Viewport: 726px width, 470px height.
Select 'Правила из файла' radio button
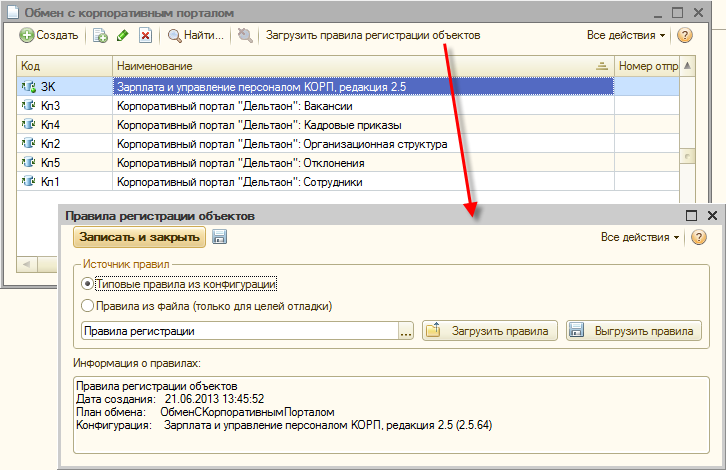click(88, 306)
